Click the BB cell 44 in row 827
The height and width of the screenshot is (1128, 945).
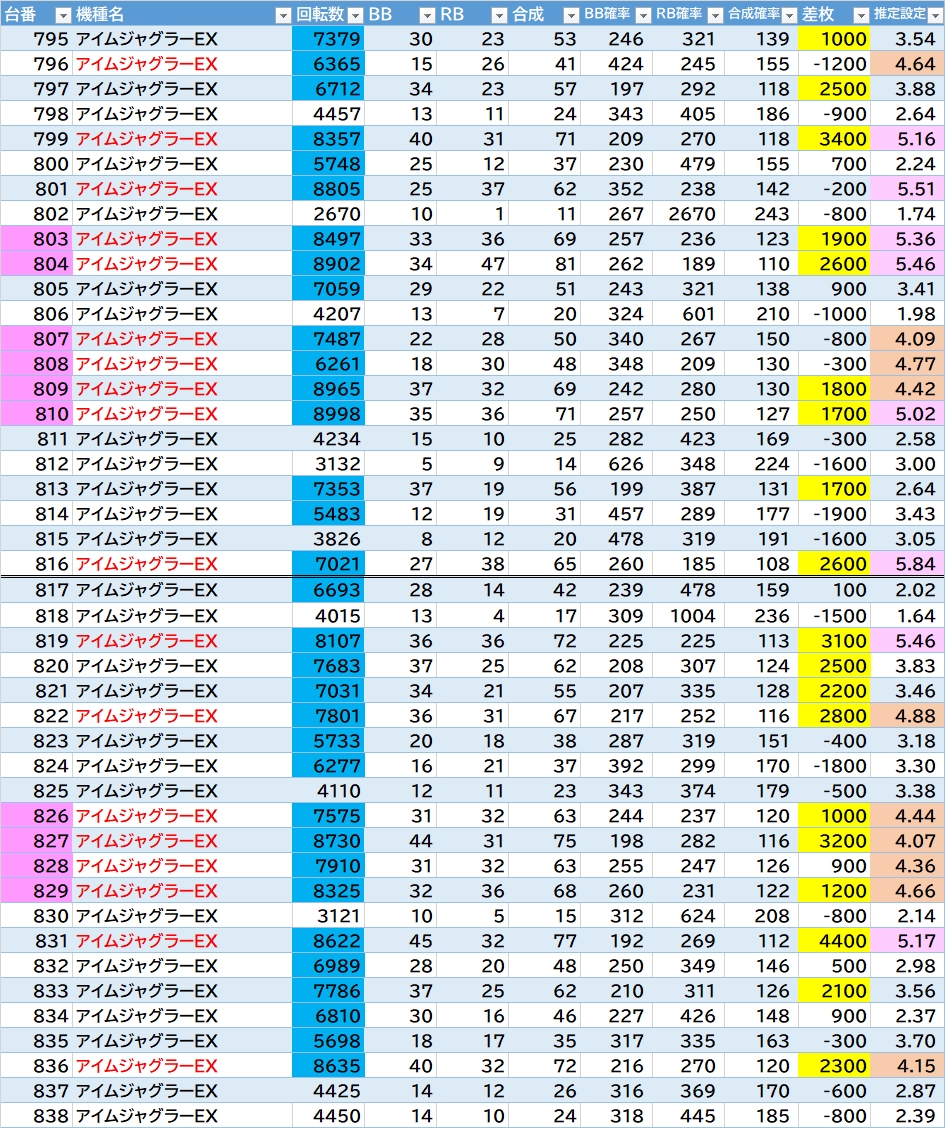point(400,841)
